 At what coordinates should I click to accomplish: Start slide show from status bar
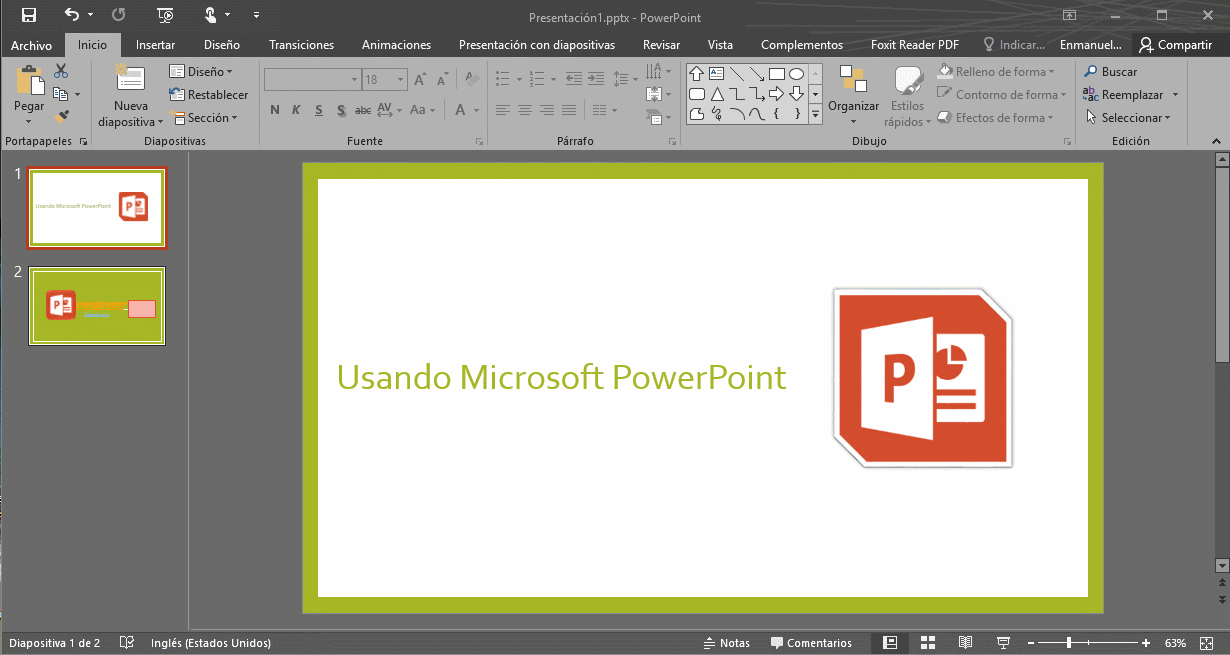point(1002,642)
